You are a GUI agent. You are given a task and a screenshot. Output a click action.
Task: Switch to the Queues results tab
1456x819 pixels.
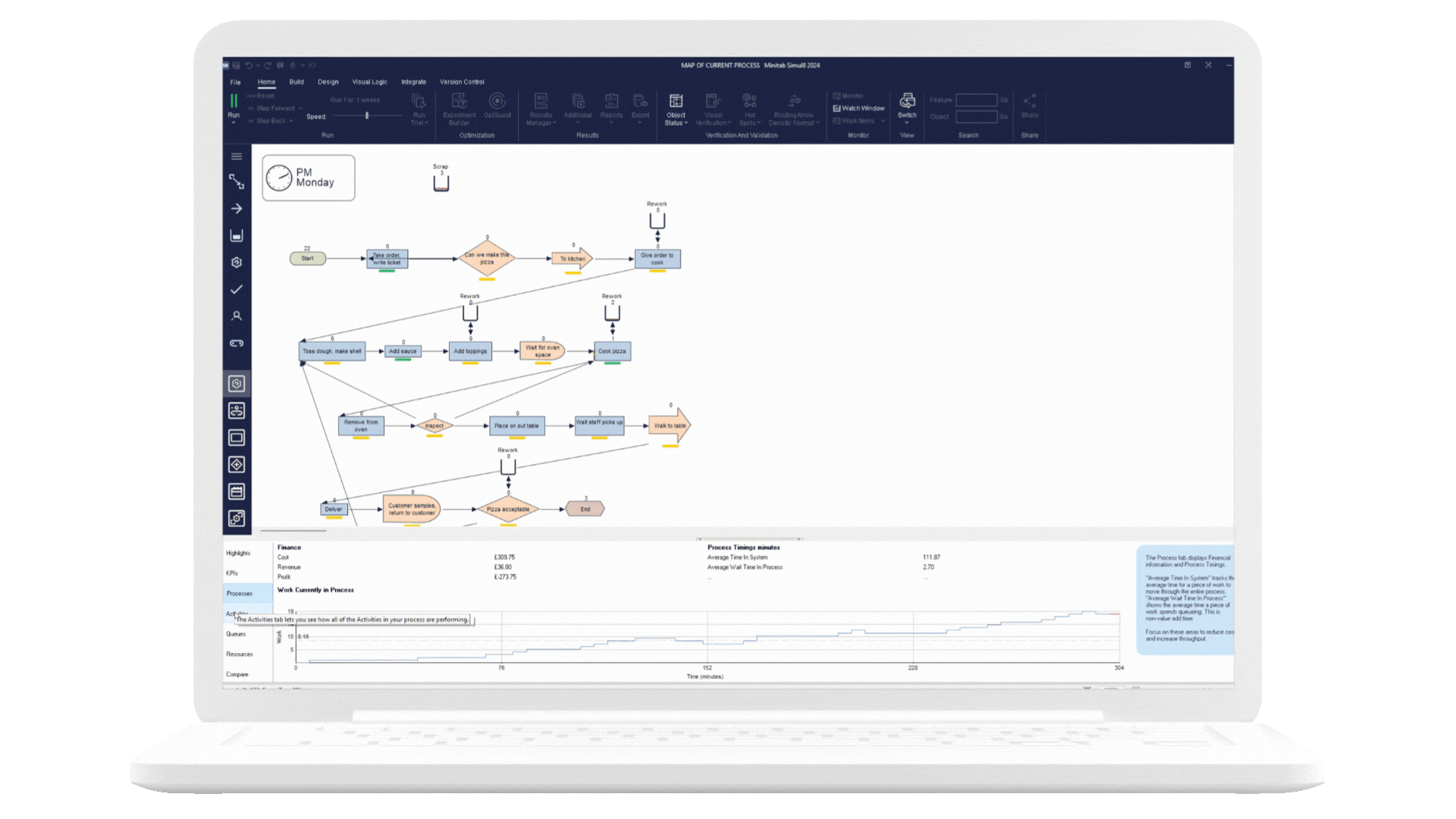tap(236, 634)
